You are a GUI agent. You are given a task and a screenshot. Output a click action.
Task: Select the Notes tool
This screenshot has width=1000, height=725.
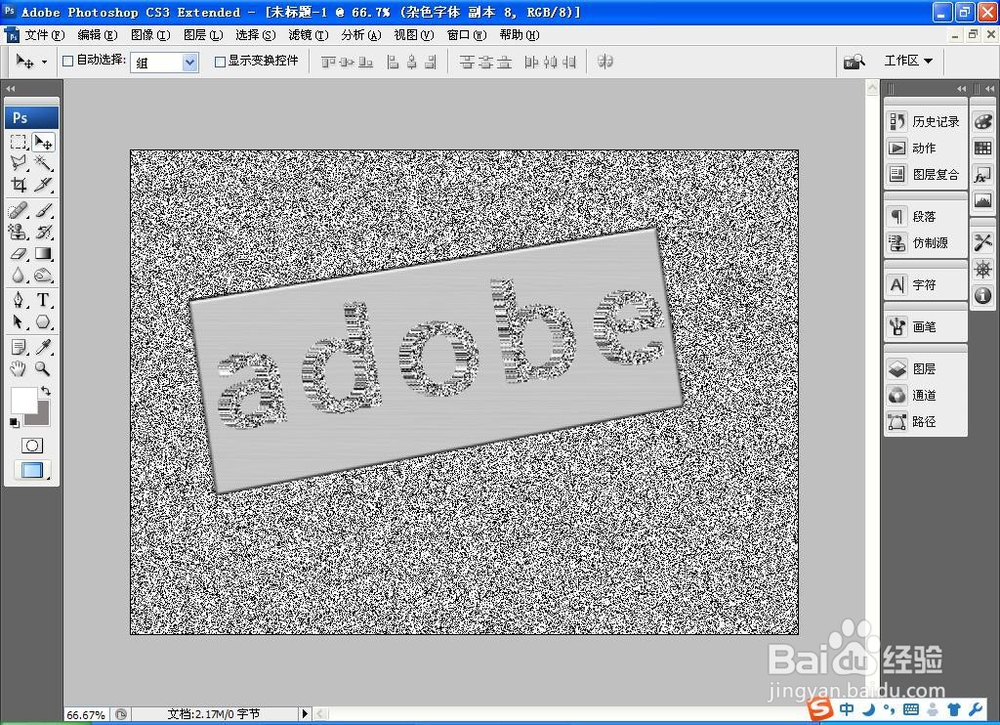[x=18, y=347]
